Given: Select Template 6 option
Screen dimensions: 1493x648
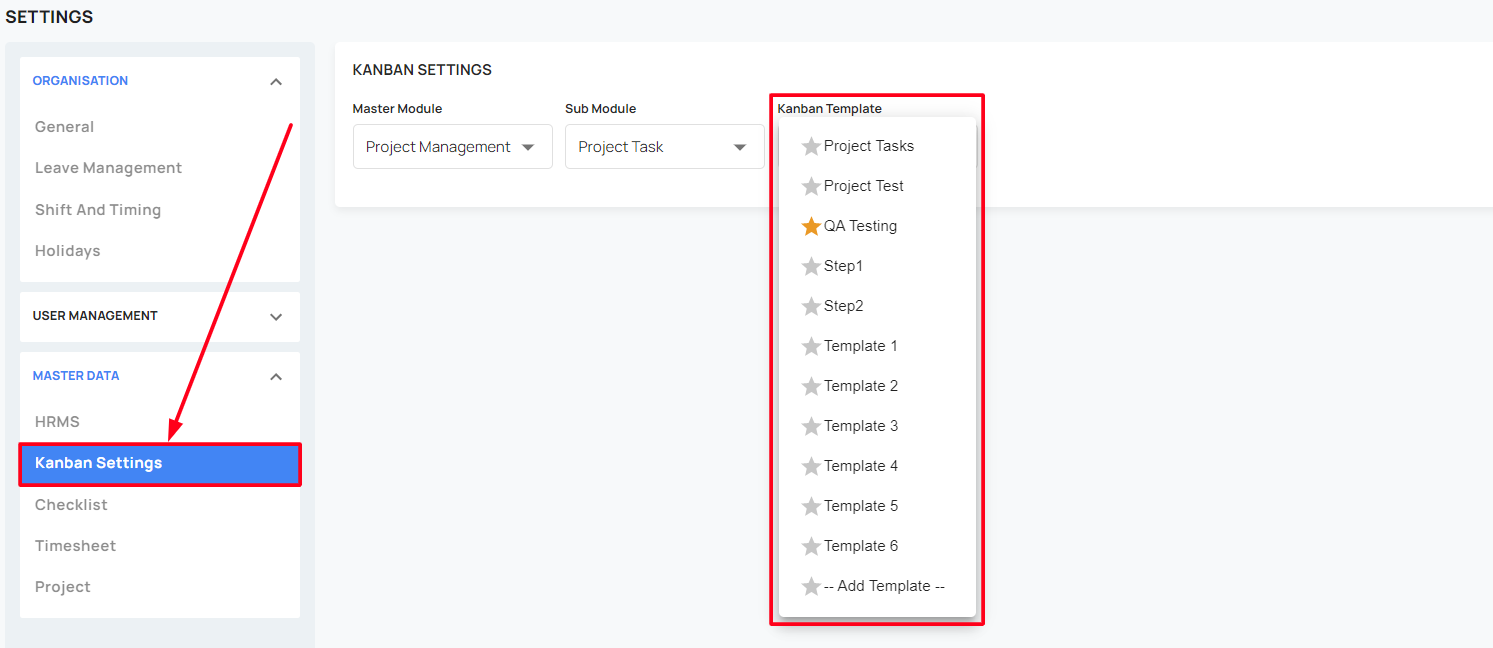Looking at the screenshot, I should coord(861,546).
